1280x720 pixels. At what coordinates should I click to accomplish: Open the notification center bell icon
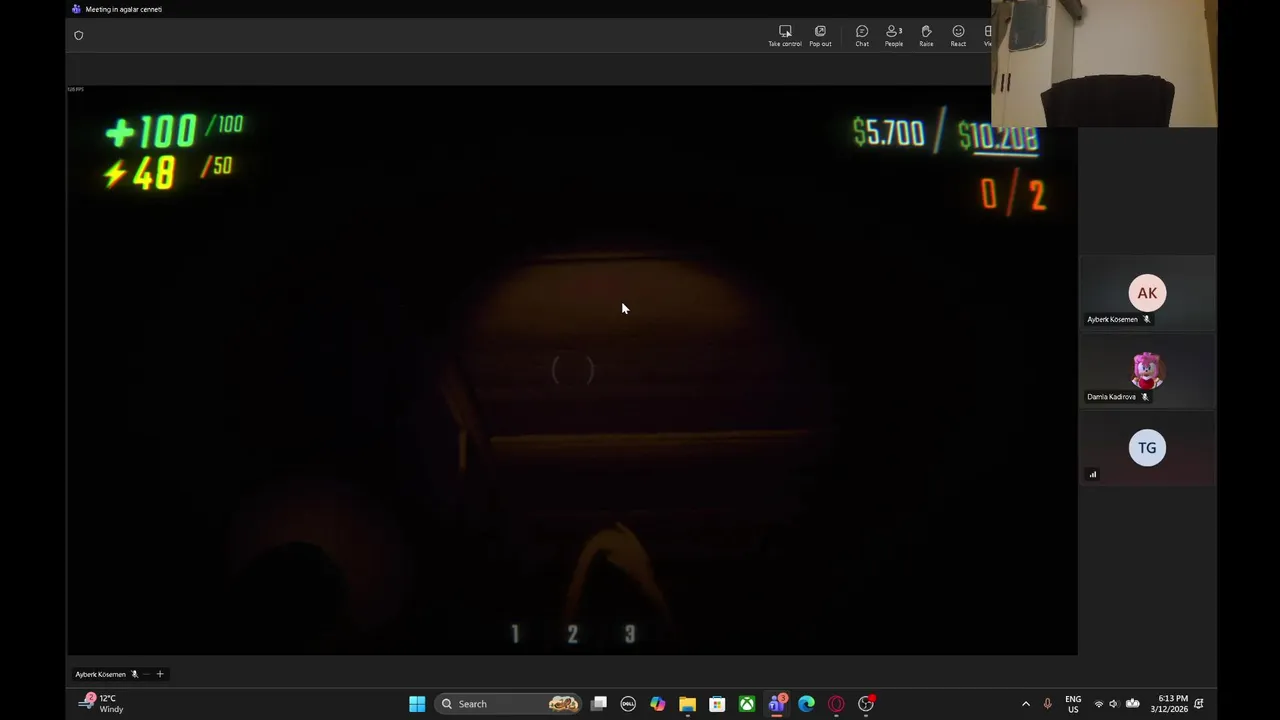1199,704
